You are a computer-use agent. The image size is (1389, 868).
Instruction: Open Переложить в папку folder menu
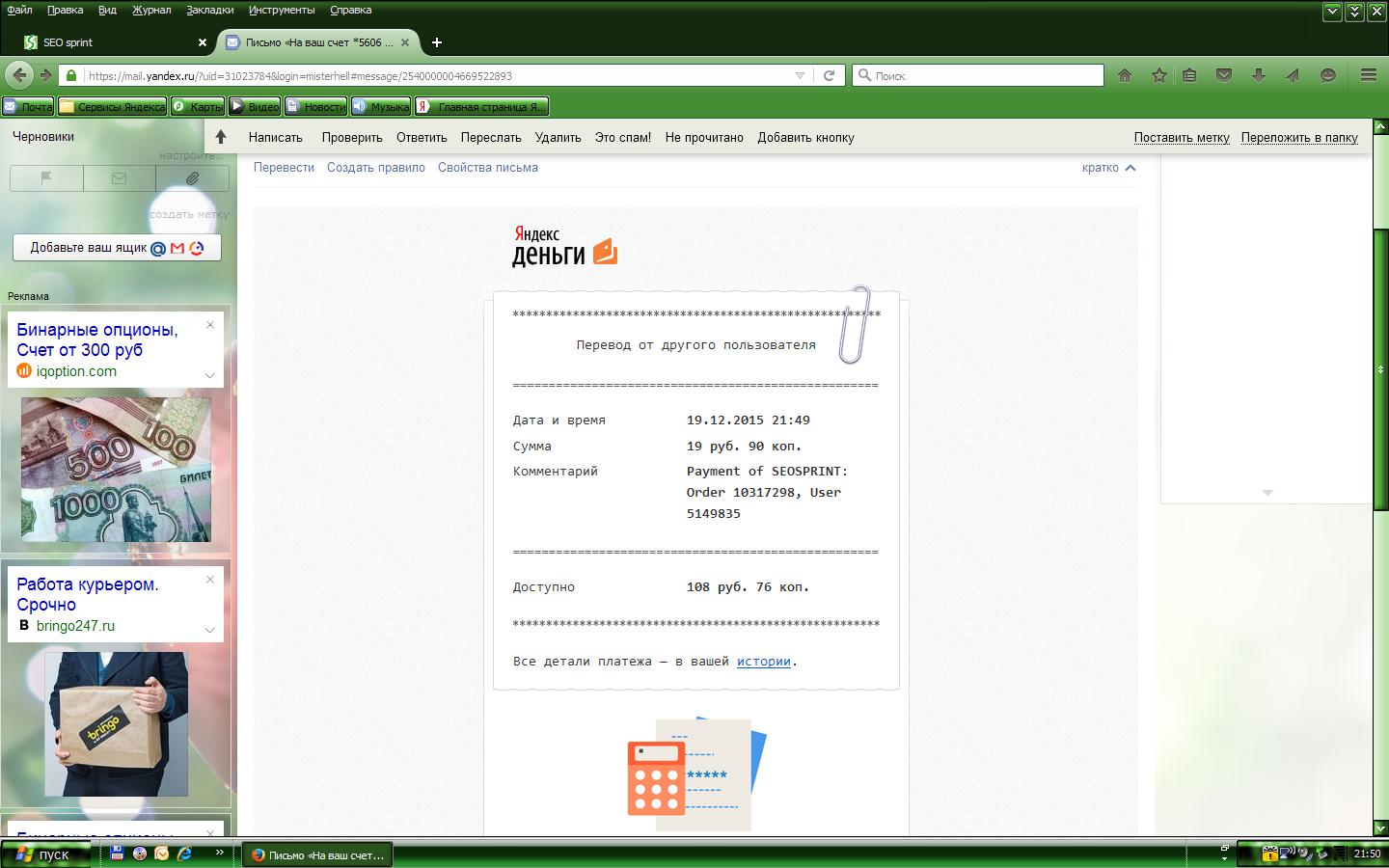point(1299,137)
